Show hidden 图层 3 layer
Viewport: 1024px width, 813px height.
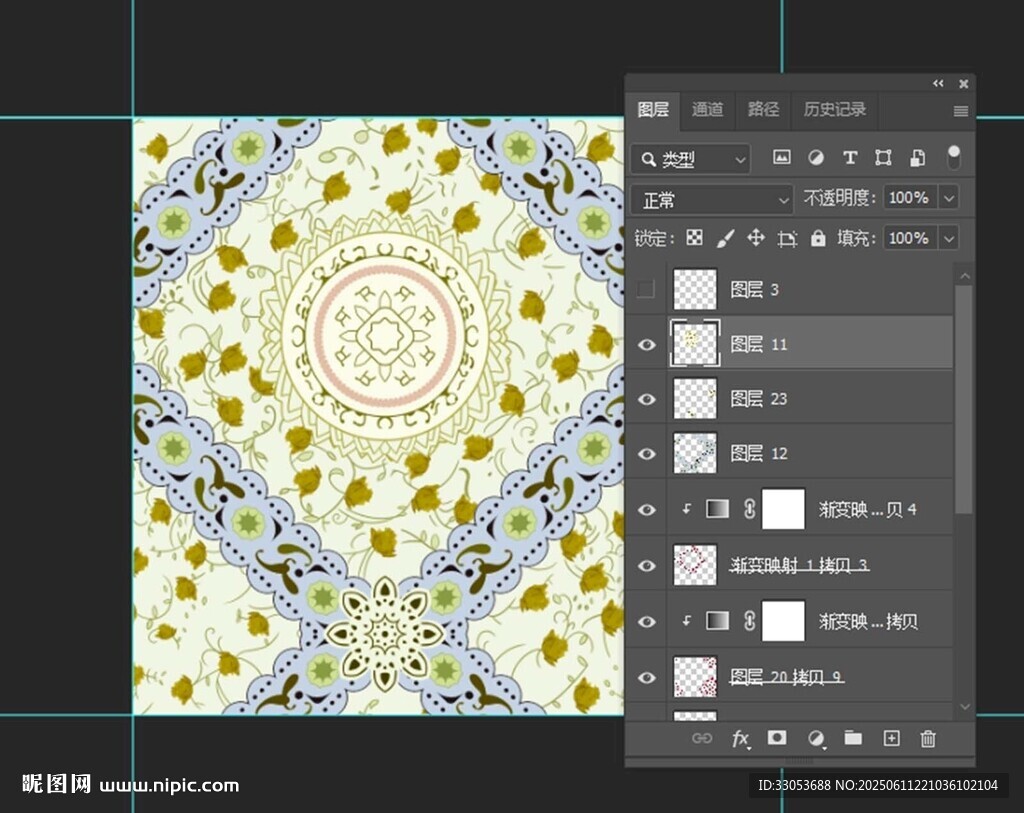coord(647,290)
